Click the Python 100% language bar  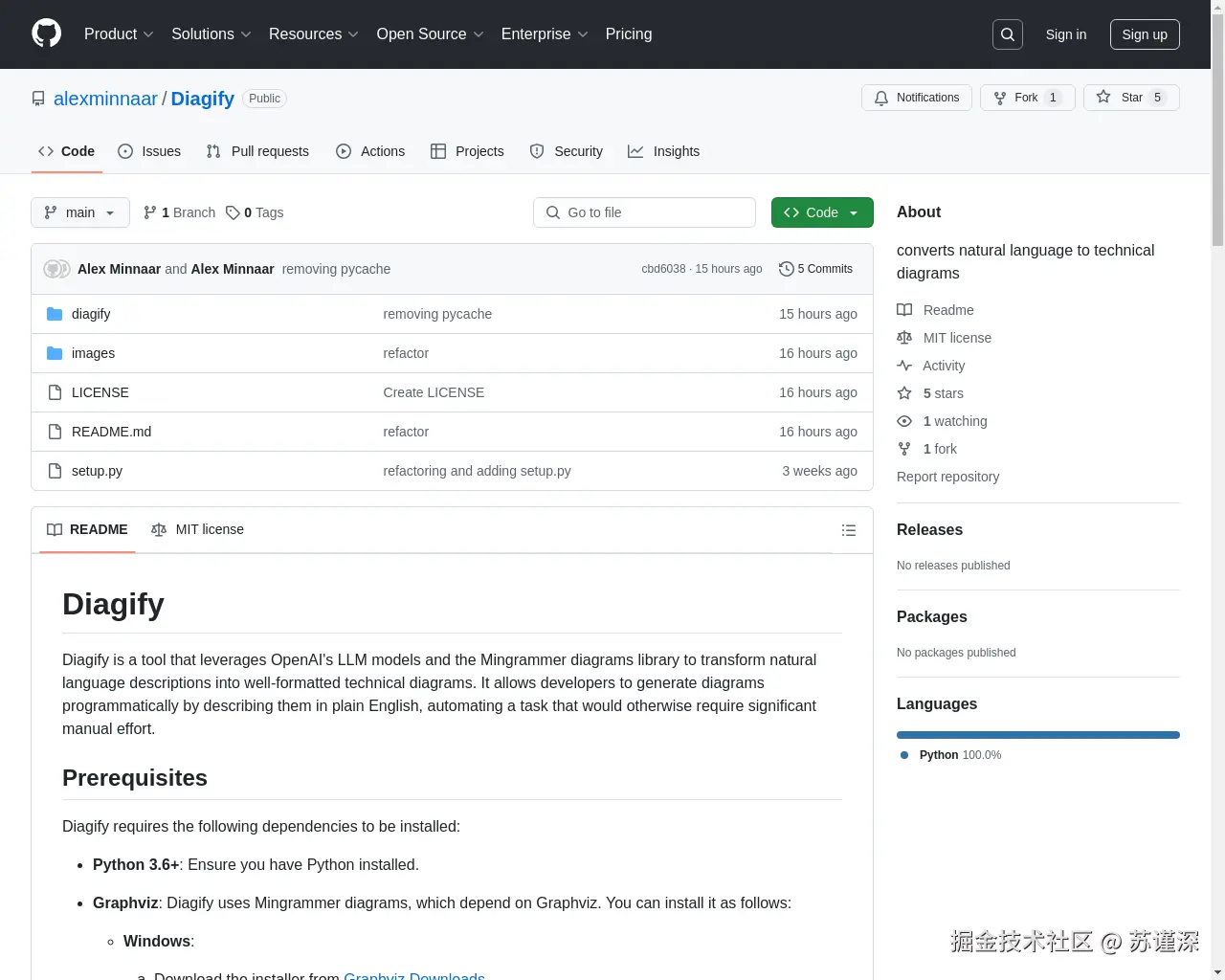coord(1038,735)
